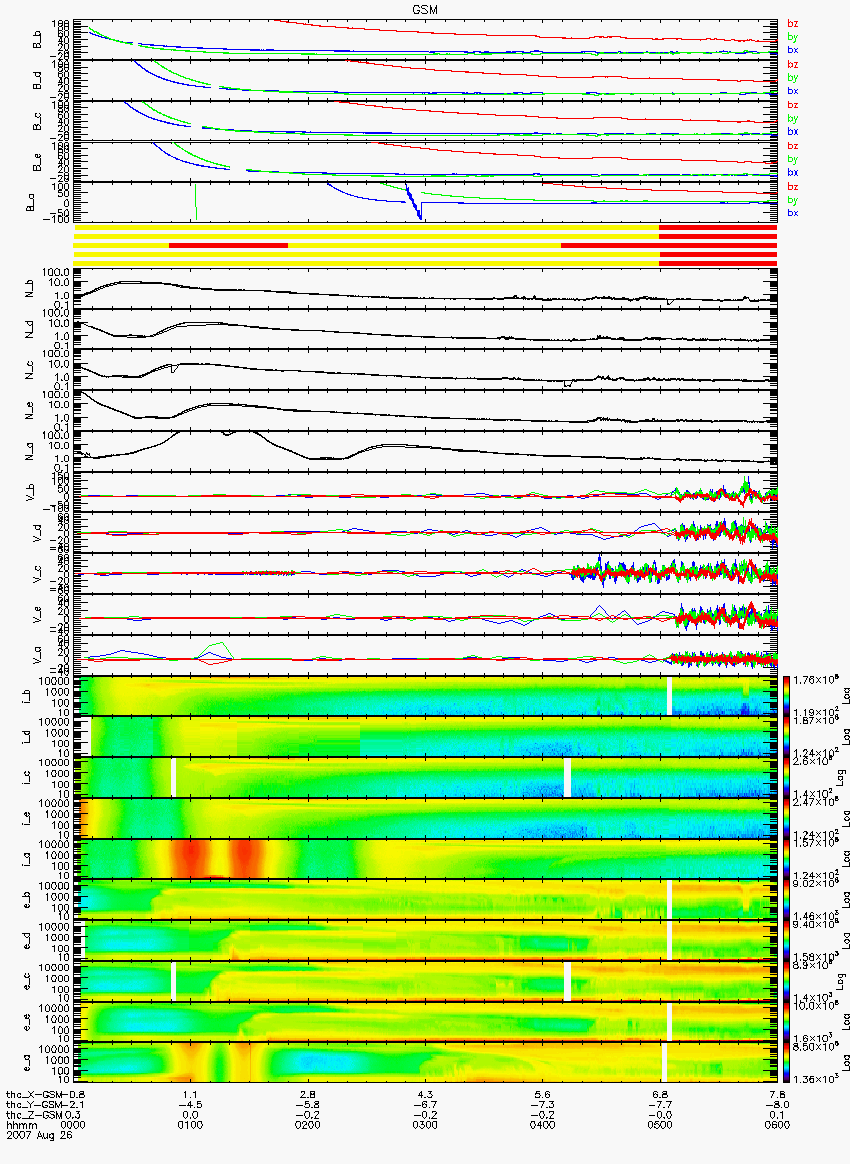Click the Z-GSM value 0.1
This screenshot has height=1164, width=850.
coord(777,1114)
